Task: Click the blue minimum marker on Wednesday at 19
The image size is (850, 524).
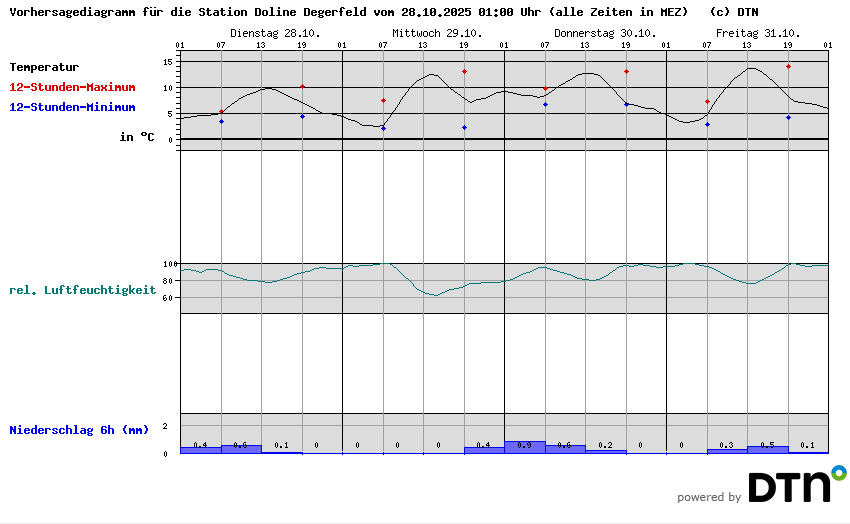Action: pos(464,128)
